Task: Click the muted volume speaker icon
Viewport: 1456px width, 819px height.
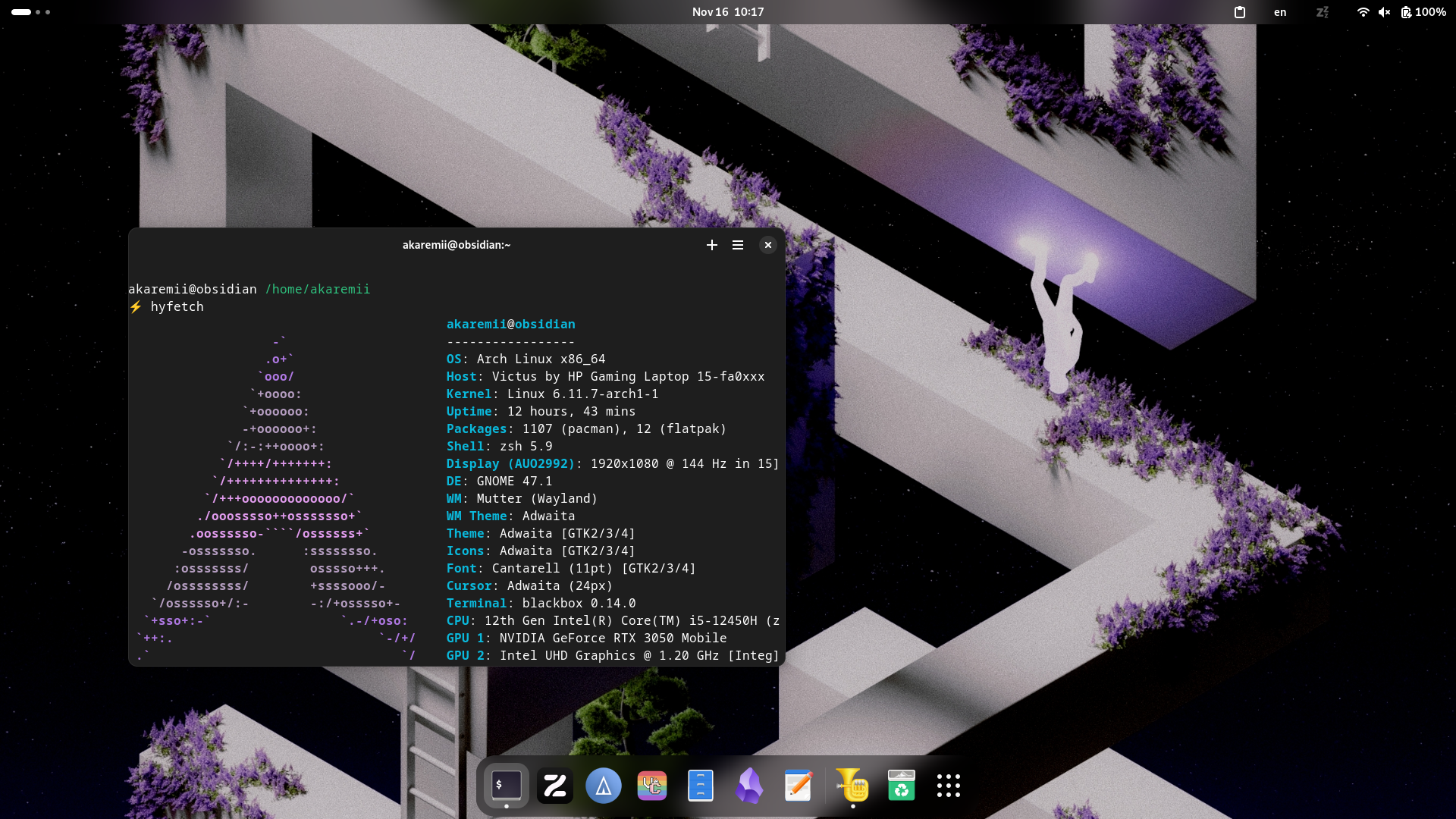Action: click(x=1384, y=12)
